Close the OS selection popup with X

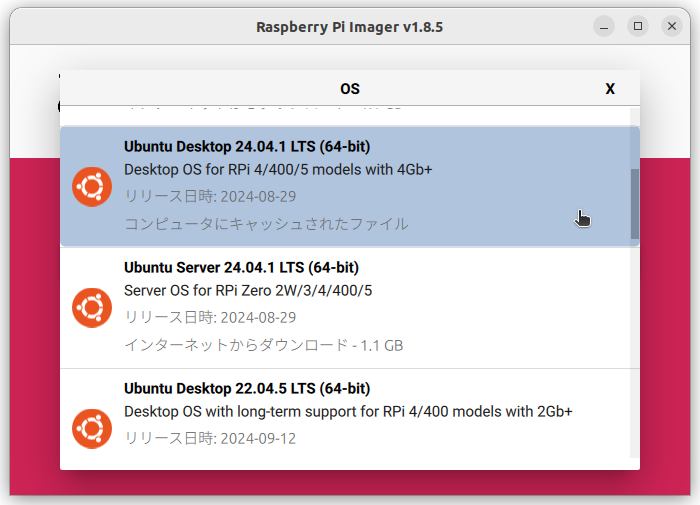[x=610, y=89]
